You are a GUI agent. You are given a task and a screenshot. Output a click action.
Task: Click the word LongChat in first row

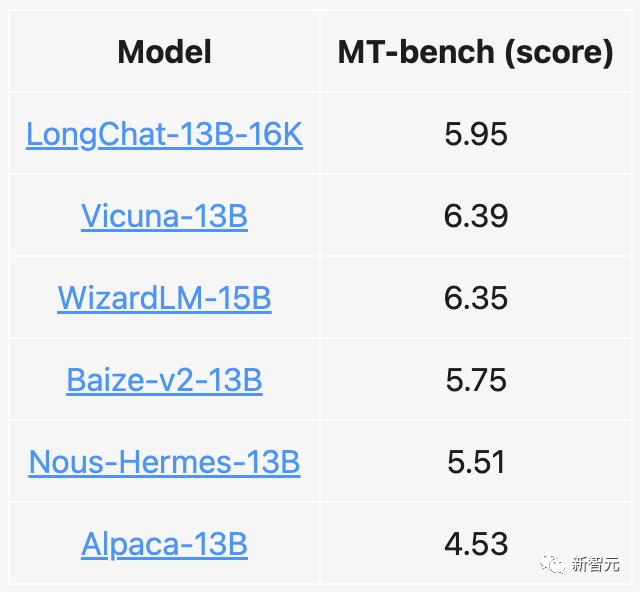tap(96, 134)
